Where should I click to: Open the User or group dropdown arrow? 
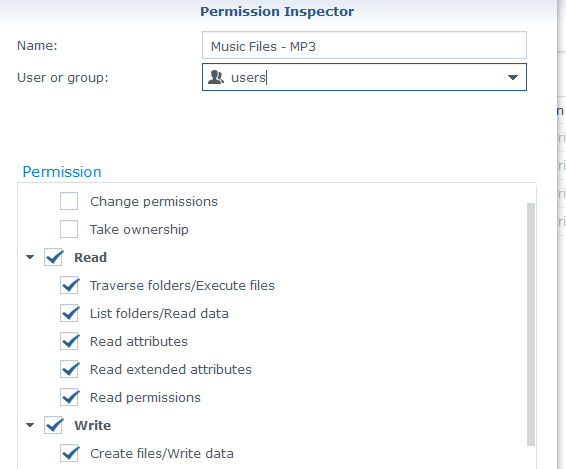513,77
